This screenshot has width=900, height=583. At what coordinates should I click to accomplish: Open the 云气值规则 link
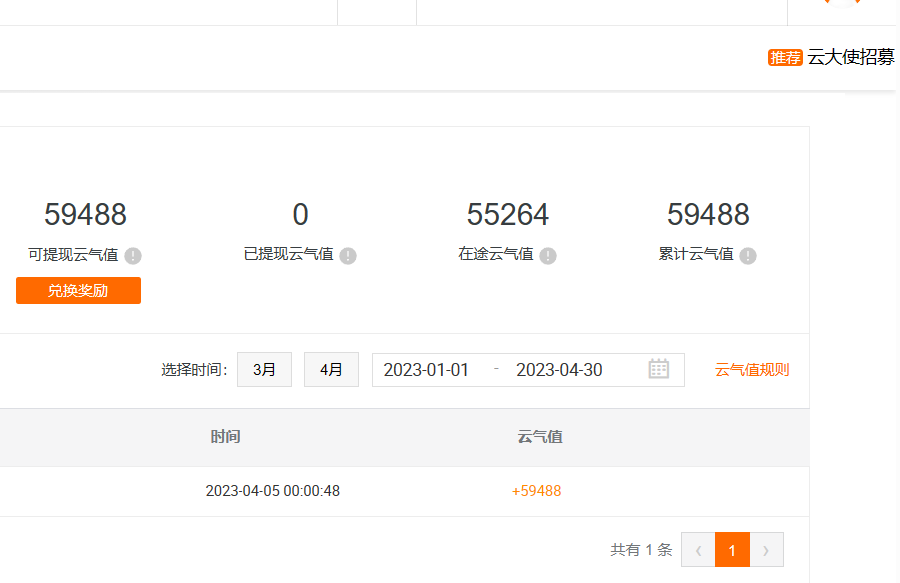tap(752, 369)
